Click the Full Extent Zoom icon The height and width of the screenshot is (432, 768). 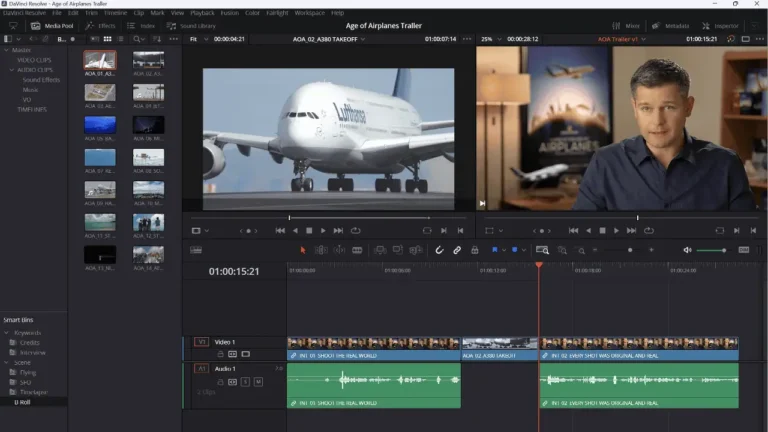(542, 250)
